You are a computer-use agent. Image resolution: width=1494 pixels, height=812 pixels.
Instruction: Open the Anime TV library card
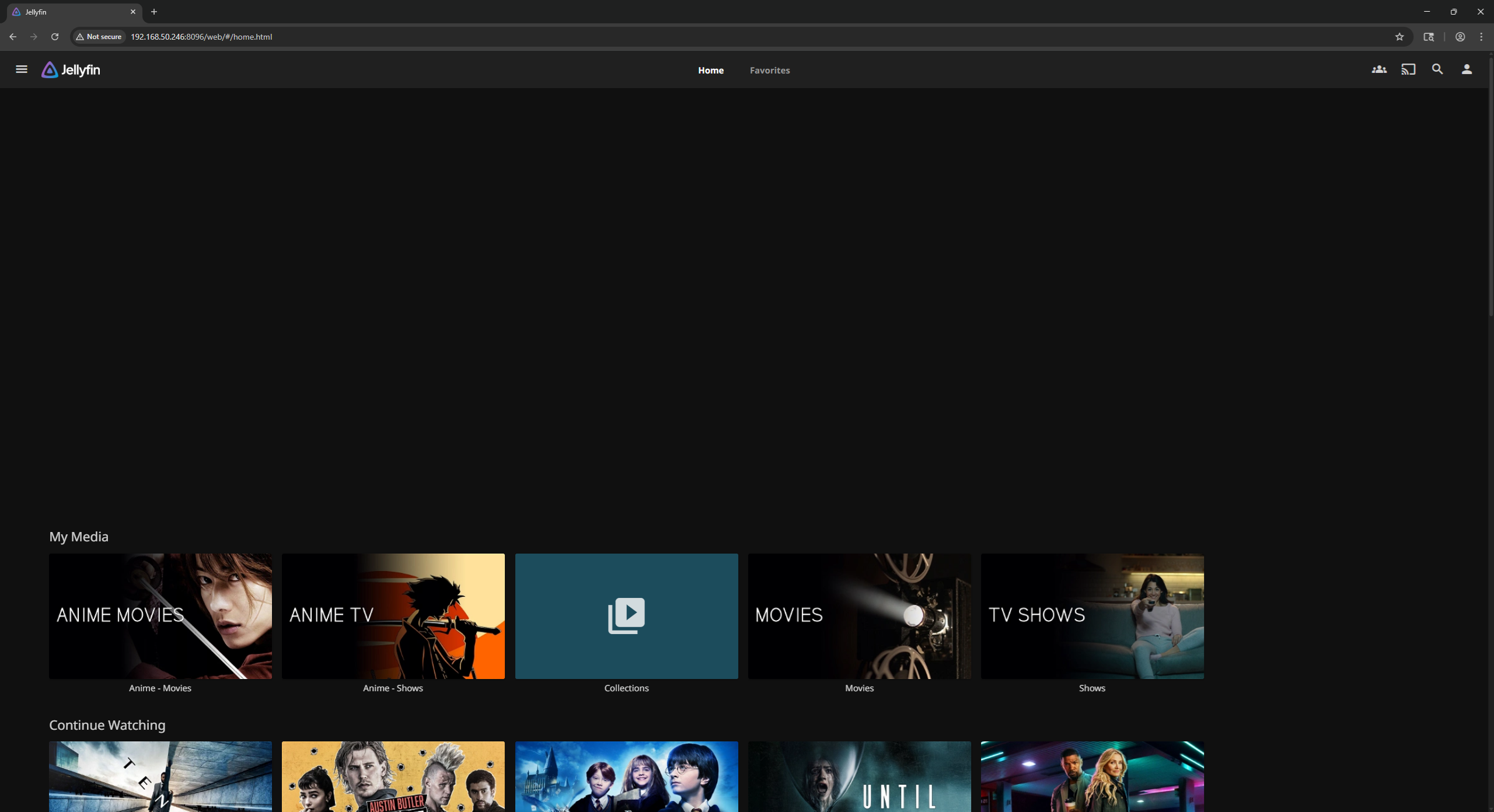[393, 616]
